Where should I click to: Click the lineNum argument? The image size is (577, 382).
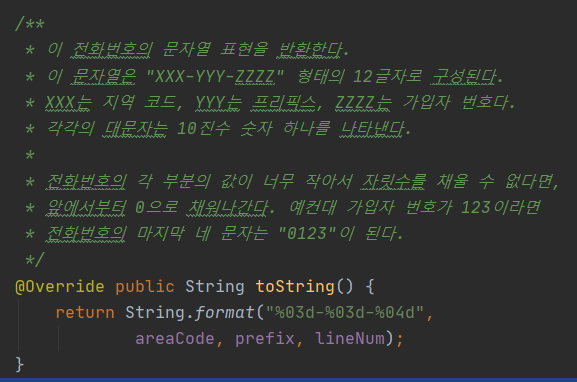click(350, 339)
